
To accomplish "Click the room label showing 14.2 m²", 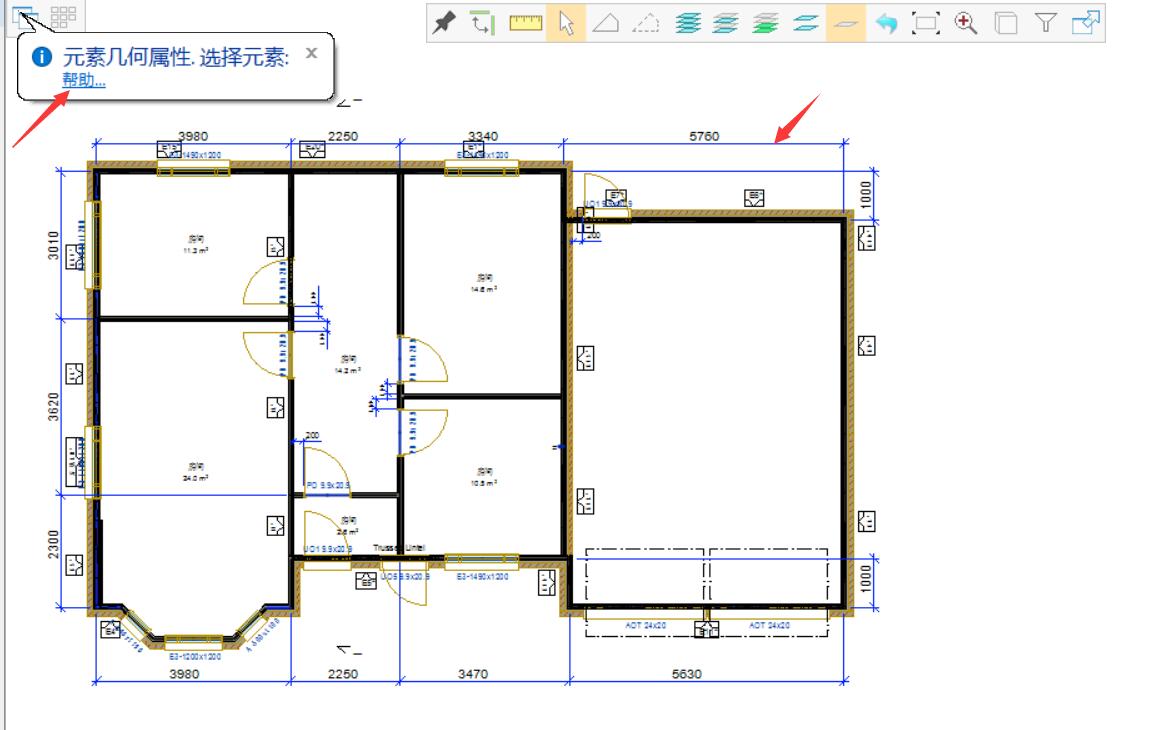I will point(348,365).
